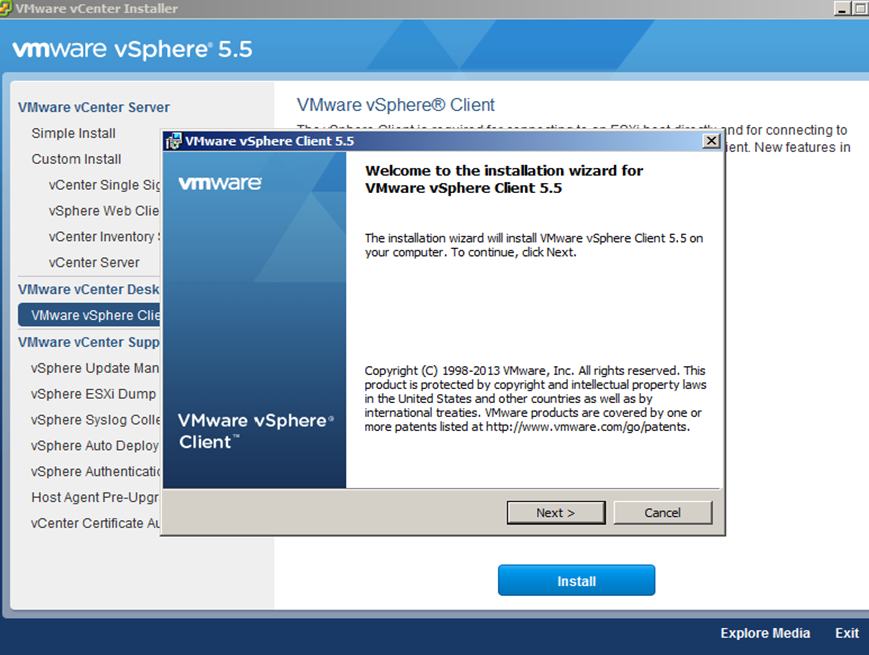This screenshot has height=655, width=869.
Task: Select Host Agent Pre-Upgrade Checker entry
Action: click(95, 498)
